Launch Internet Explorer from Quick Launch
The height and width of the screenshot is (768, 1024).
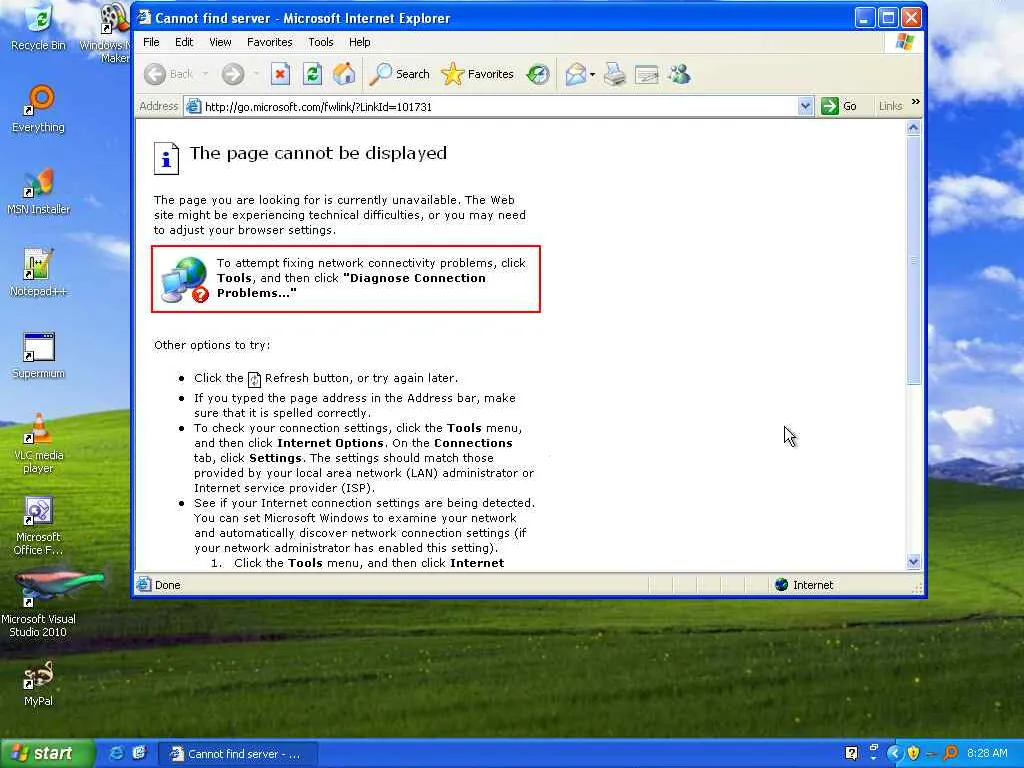[116, 753]
